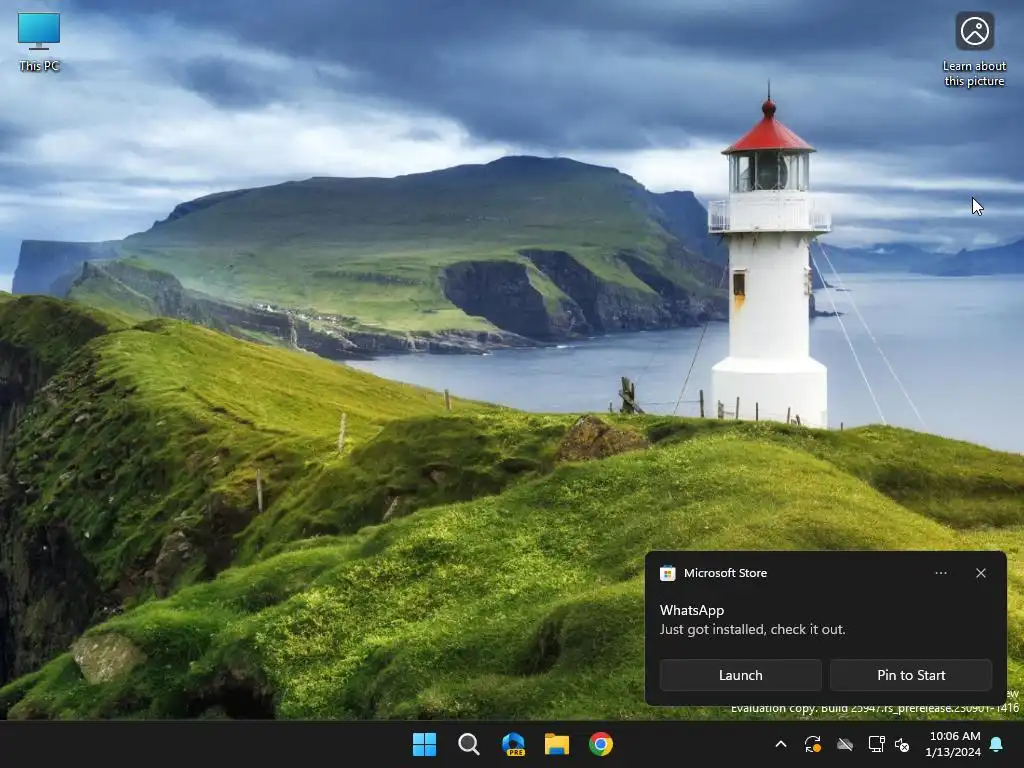Screen dimensions: 1024x768
Task: Click 'Just got installed, check it out.' text
Action: pos(752,629)
